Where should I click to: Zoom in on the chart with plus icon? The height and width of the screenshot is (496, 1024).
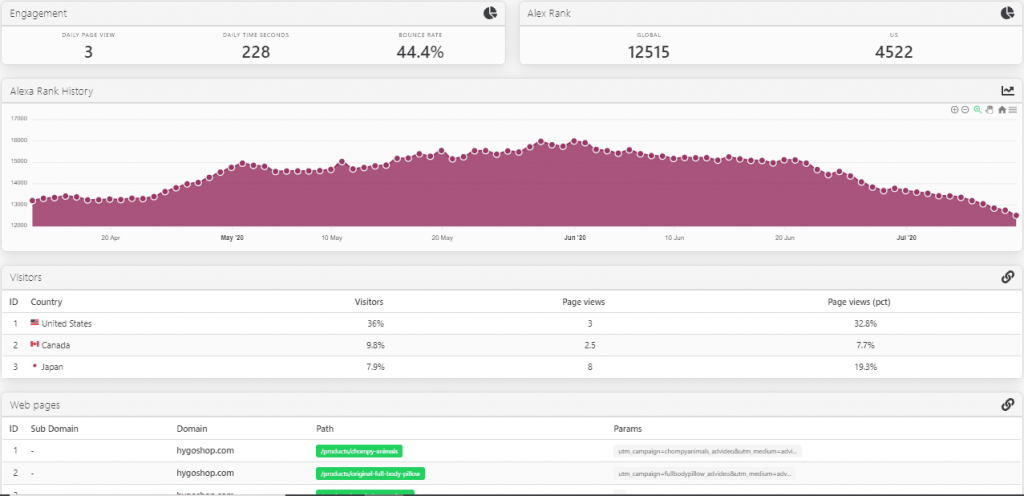pyautogui.click(x=955, y=110)
